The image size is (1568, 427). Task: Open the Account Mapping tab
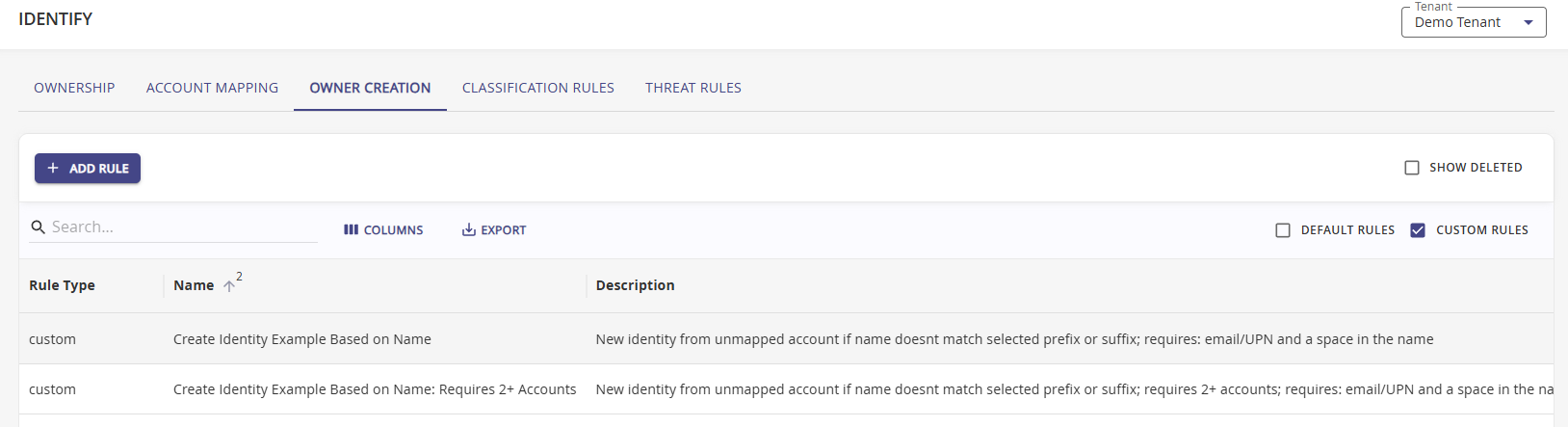pos(212,88)
